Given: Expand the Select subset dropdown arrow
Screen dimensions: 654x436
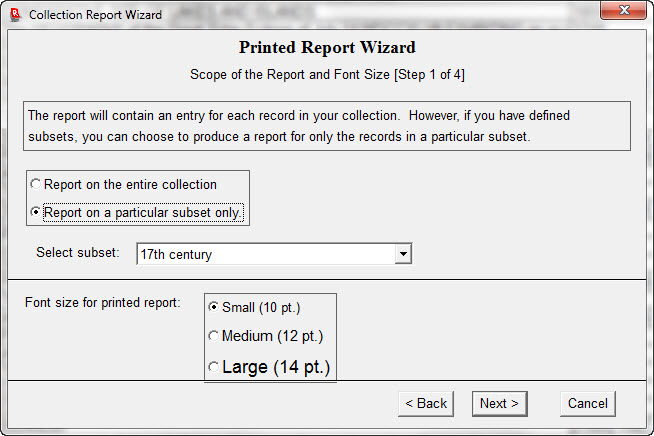Looking at the screenshot, I should (403, 255).
